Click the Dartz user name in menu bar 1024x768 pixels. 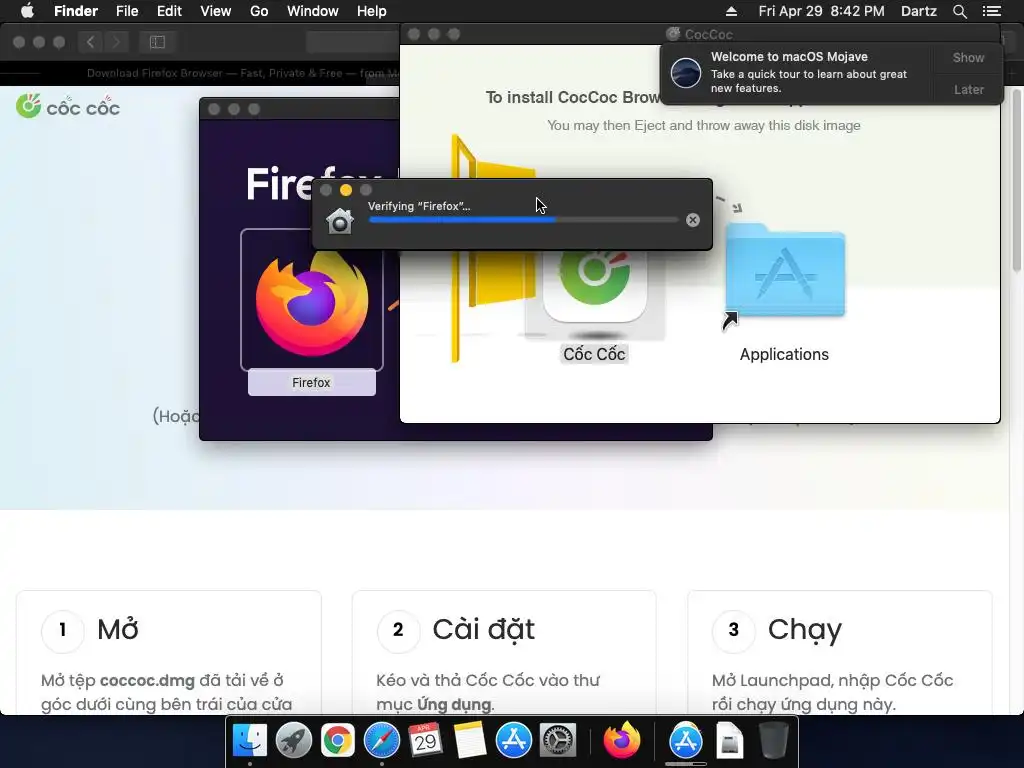(x=918, y=11)
